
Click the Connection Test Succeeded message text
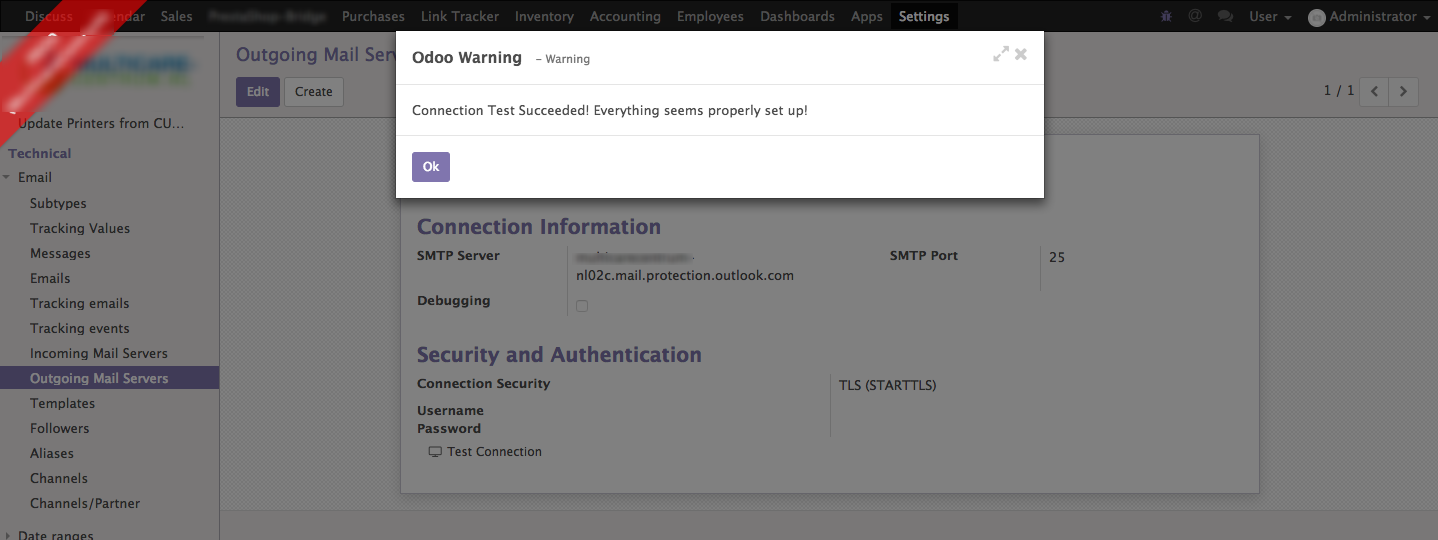point(610,110)
